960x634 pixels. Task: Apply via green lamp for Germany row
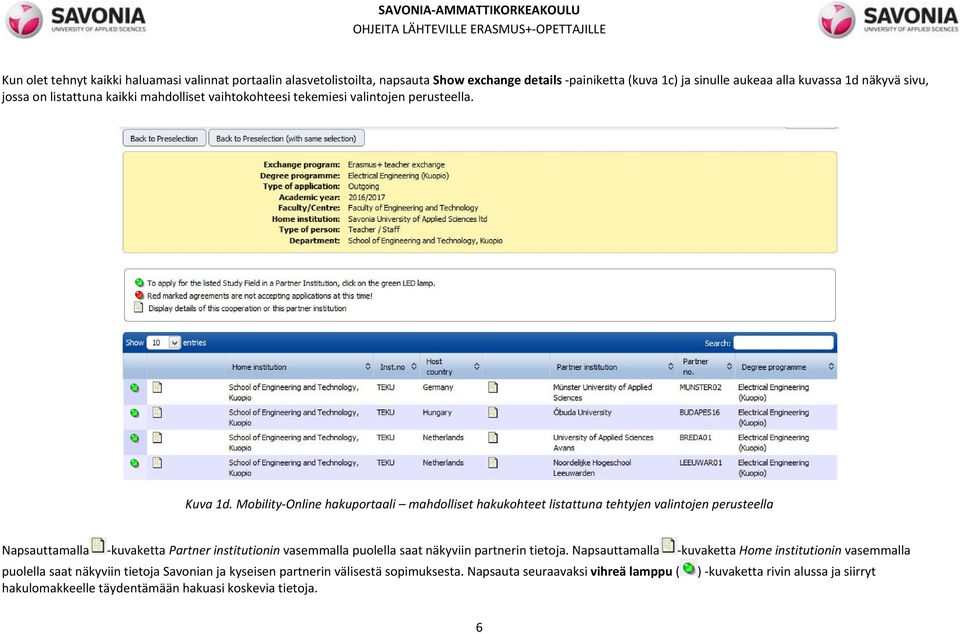coord(135,388)
